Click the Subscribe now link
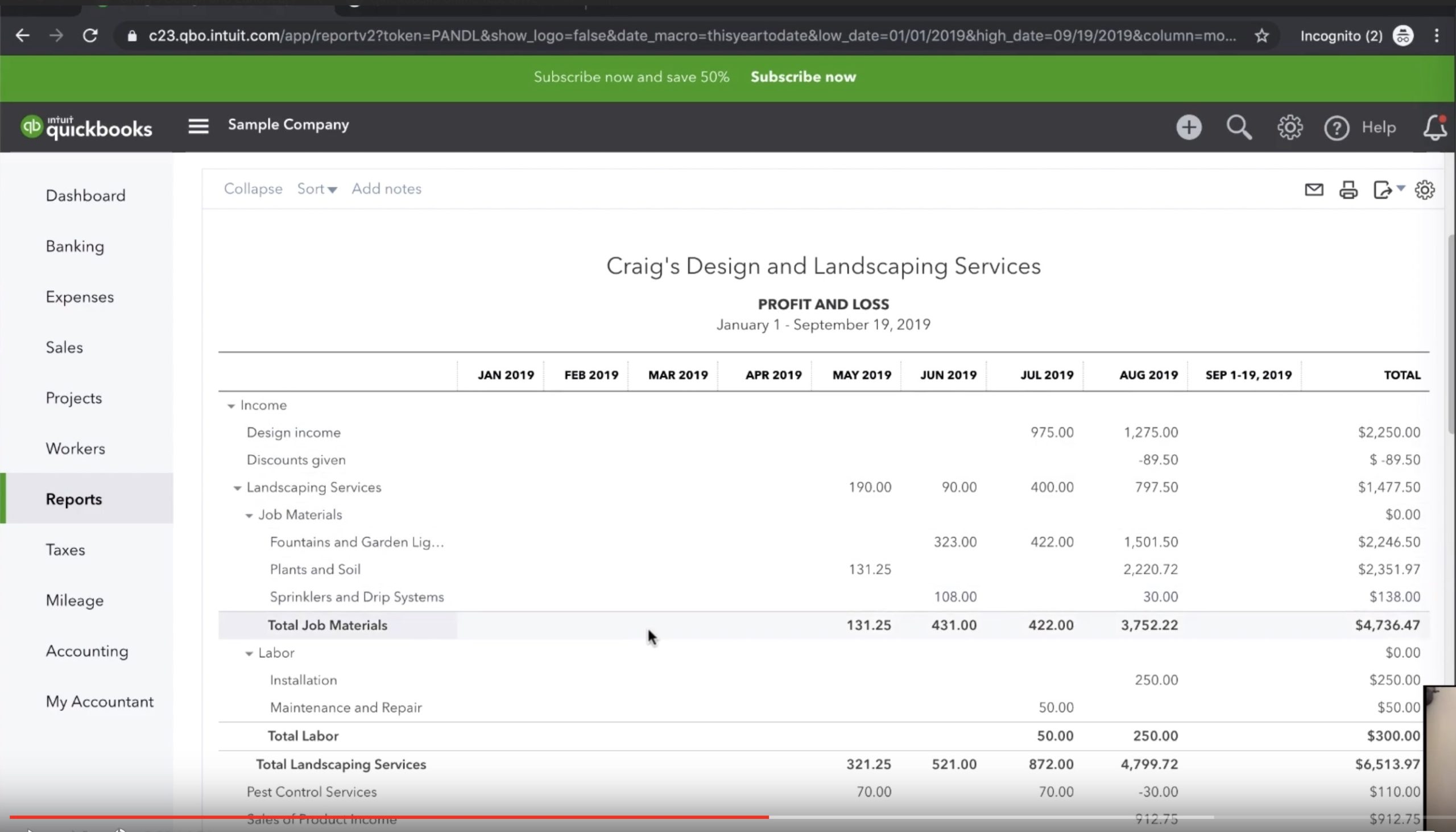Screen dimensions: 1456x832 [804, 77]
